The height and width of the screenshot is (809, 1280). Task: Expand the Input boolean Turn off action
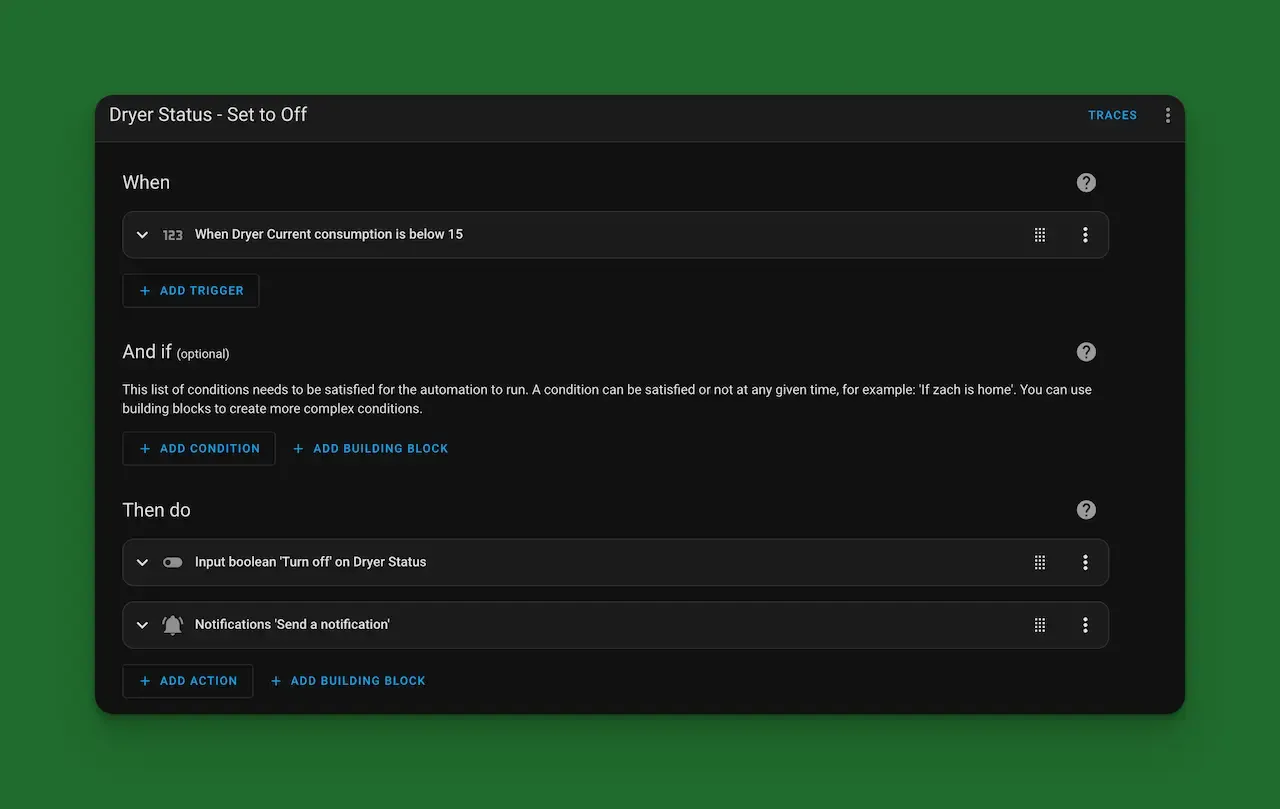click(x=142, y=562)
